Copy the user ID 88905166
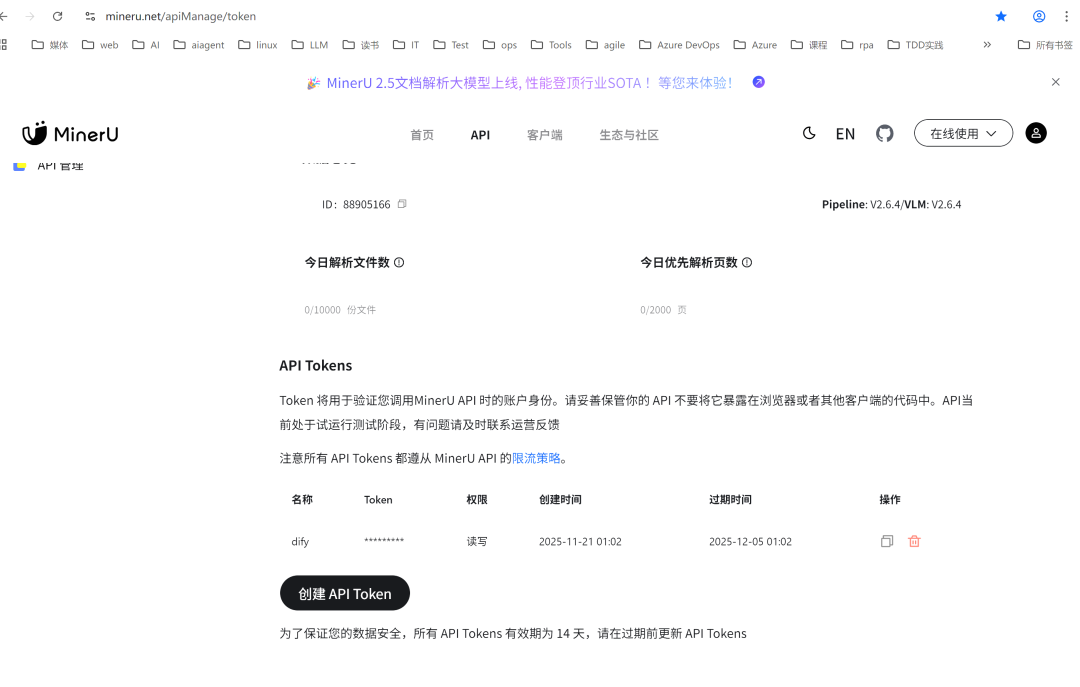Viewport: 1080px width, 687px height. coord(402,204)
